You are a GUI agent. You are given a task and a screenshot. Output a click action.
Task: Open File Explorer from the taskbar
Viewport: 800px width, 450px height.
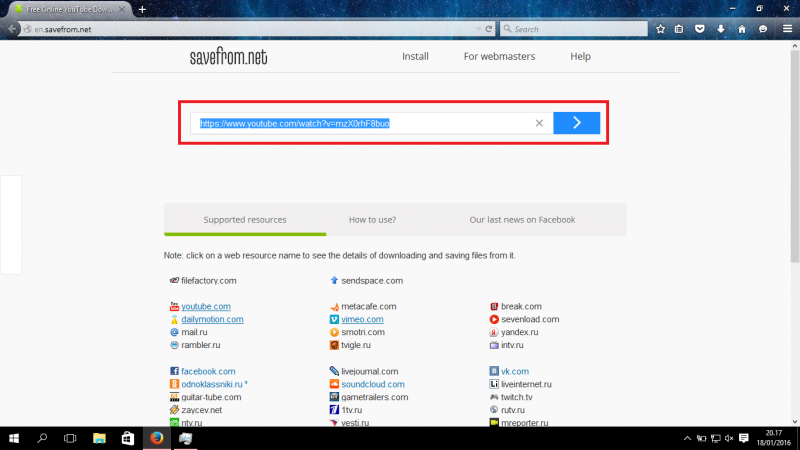click(x=99, y=438)
